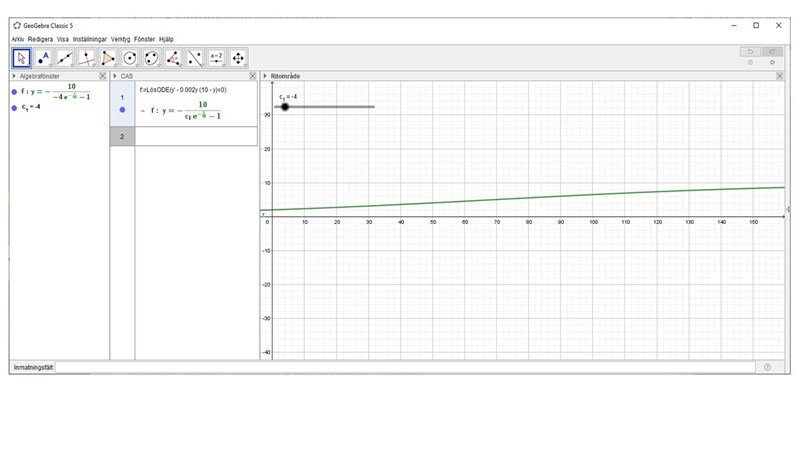Select the Circle with center tool
The height and width of the screenshot is (450, 800).
(x=130, y=57)
